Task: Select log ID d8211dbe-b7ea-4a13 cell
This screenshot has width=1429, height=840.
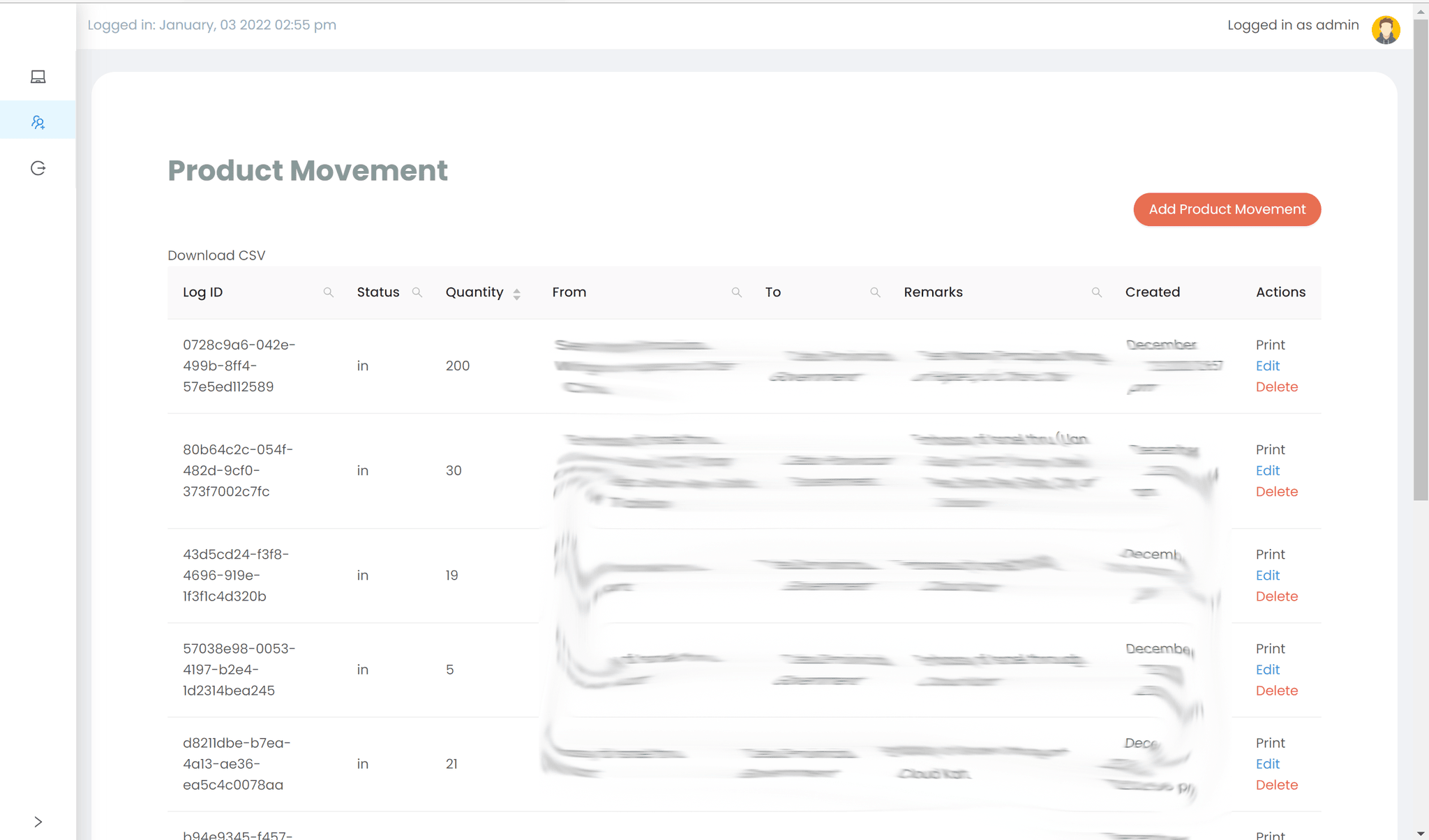Action: 237,763
